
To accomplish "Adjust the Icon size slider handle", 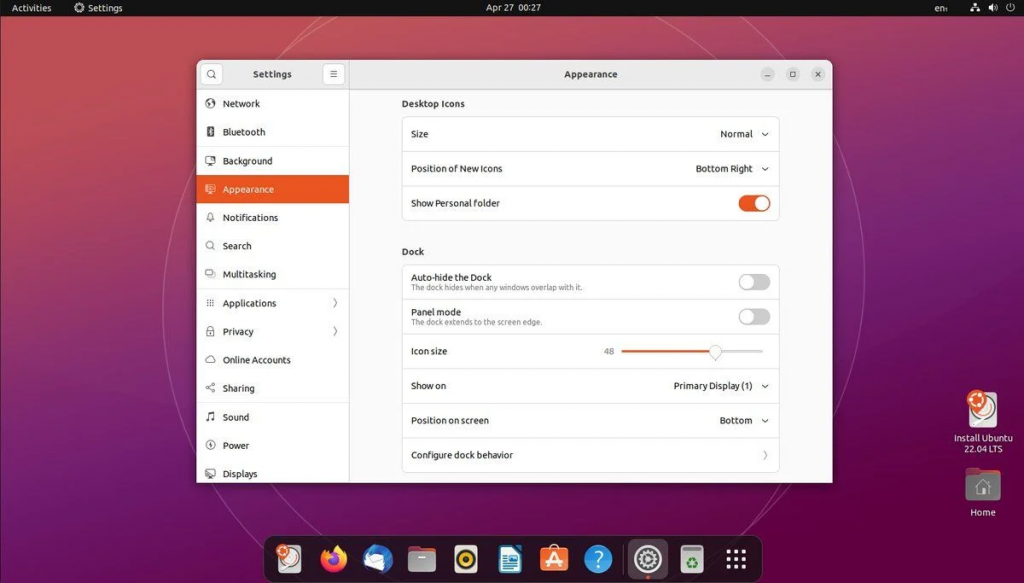I will pos(715,352).
